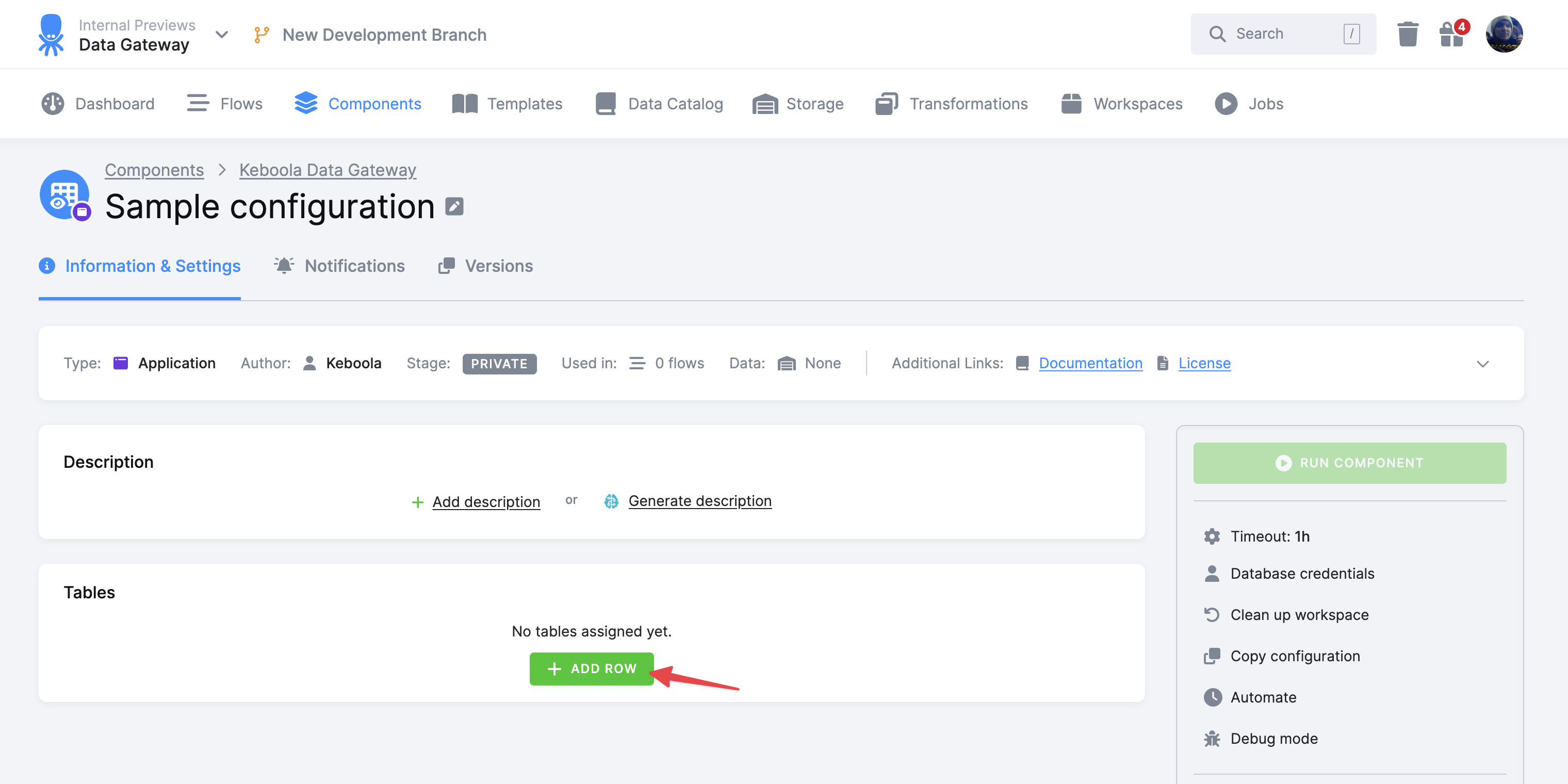Edit Sample configuration name via pencil icon
Image resolution: width=1568 pixels, height=784 pixels.
[454, 206]
